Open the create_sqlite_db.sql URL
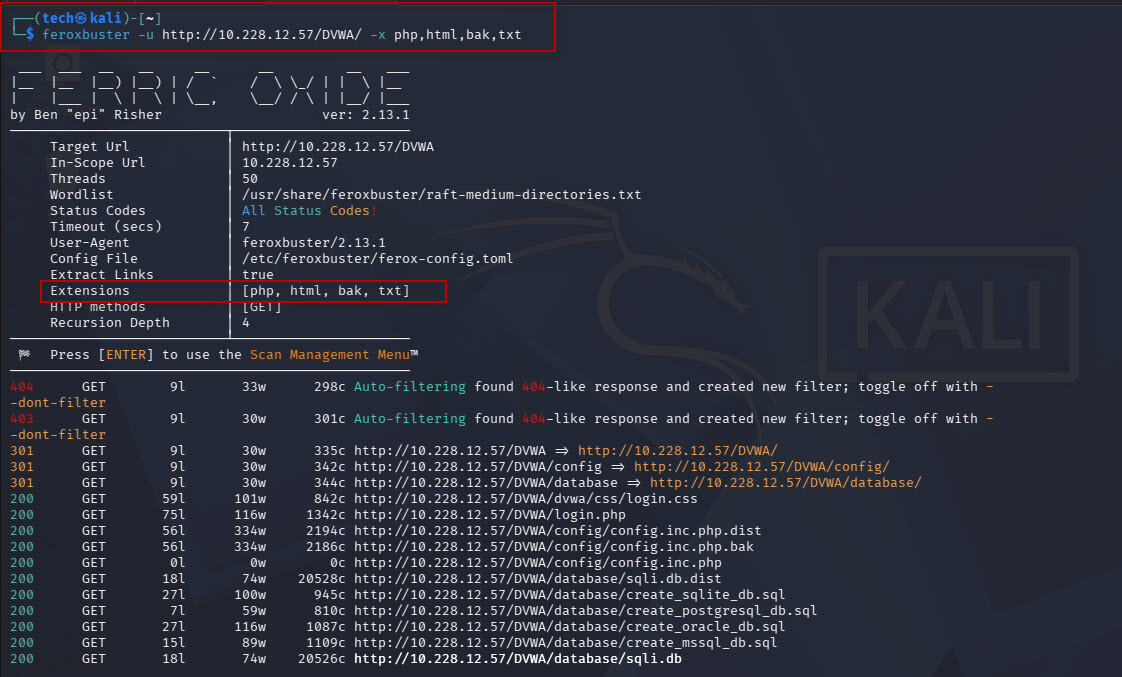Screen dimensions: 1122x677 click(570, 595)
